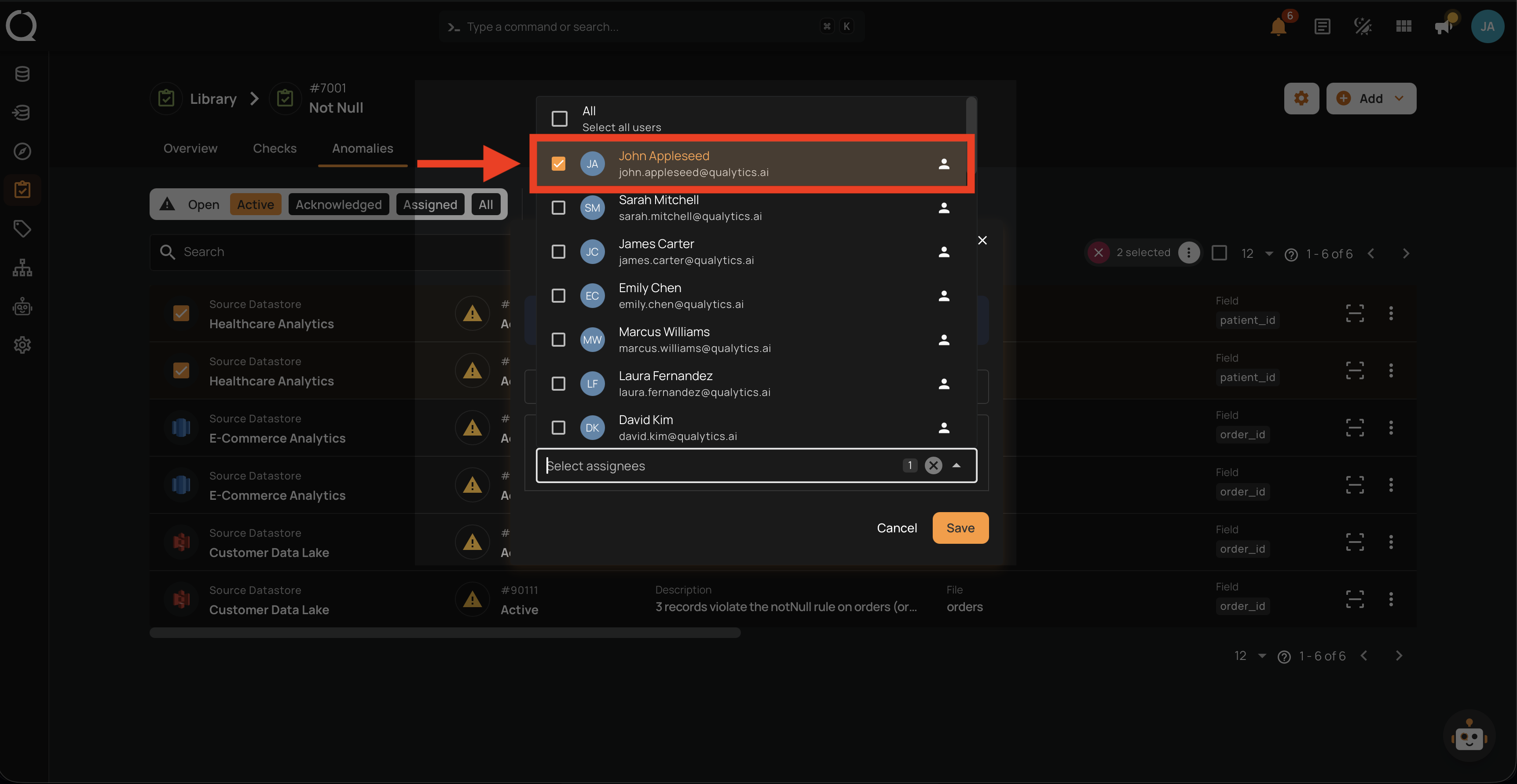Image resolution: width=1517 pixels, height=784 pixels.
Task: Check Marcus Williams as assignee
Action: (x=558, y=340)
